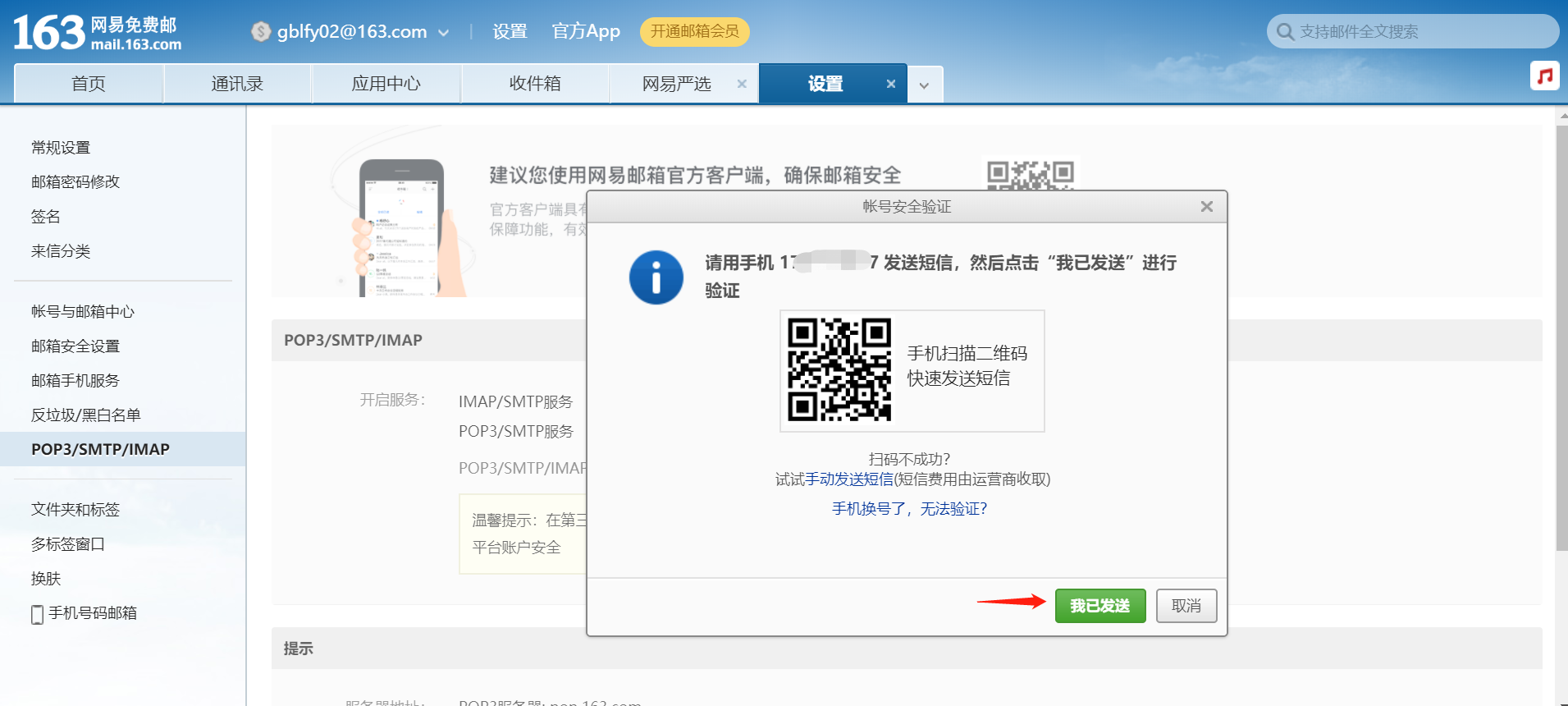Open 签名 settings in sidebar
Image resolution: width=1568 pixels, height=706 pixels.
(x=46, y=217)
